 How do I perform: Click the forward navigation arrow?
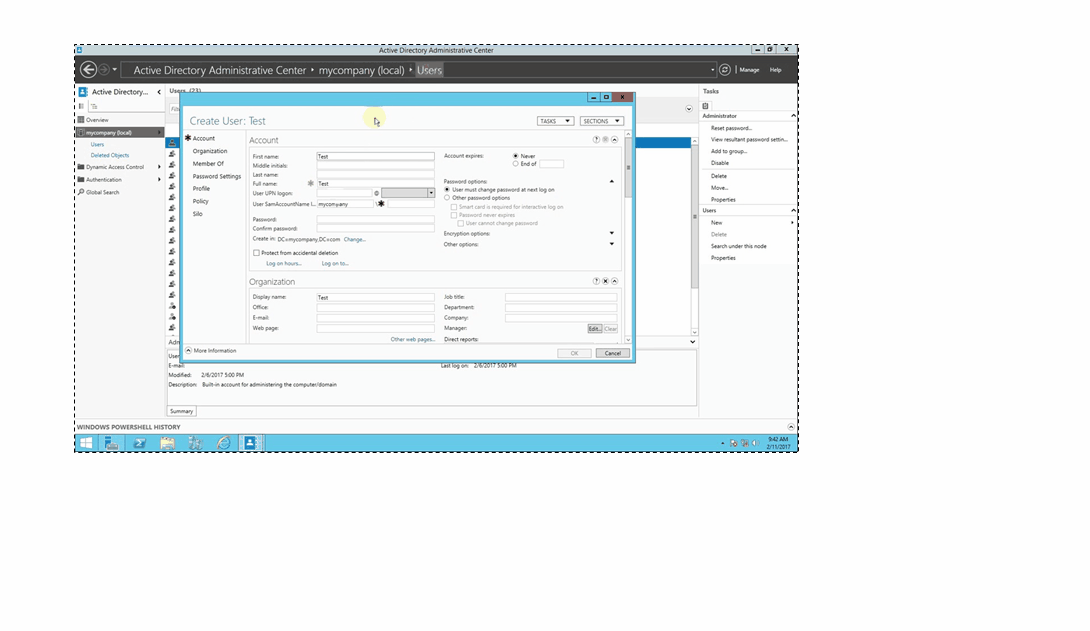point(104,69)
